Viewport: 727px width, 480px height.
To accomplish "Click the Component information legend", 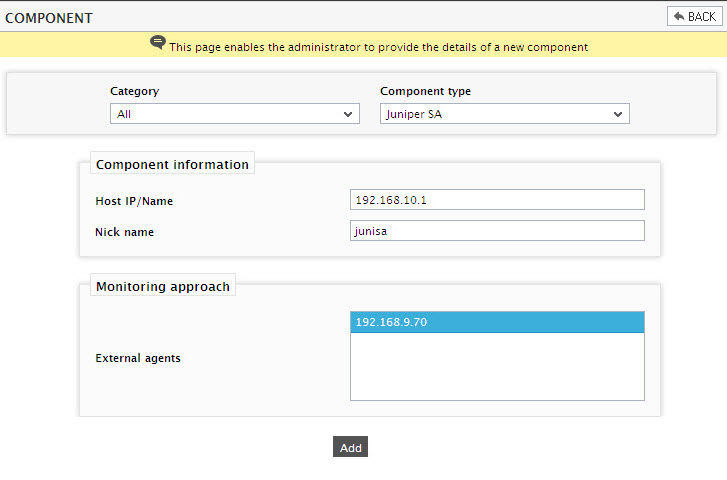I will point(172,164).
